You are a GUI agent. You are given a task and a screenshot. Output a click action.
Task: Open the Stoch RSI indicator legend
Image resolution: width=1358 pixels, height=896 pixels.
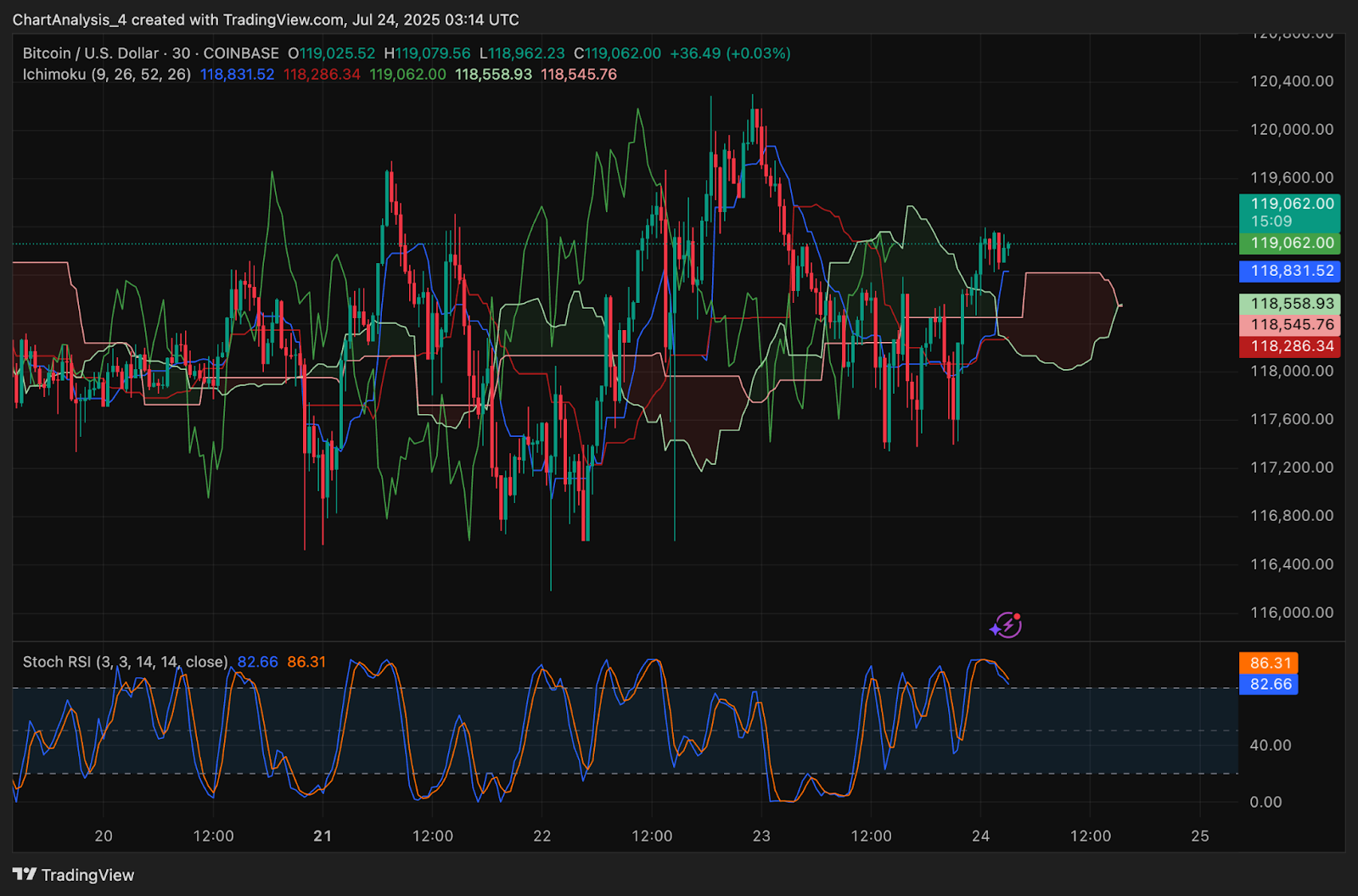coord(126,662)
